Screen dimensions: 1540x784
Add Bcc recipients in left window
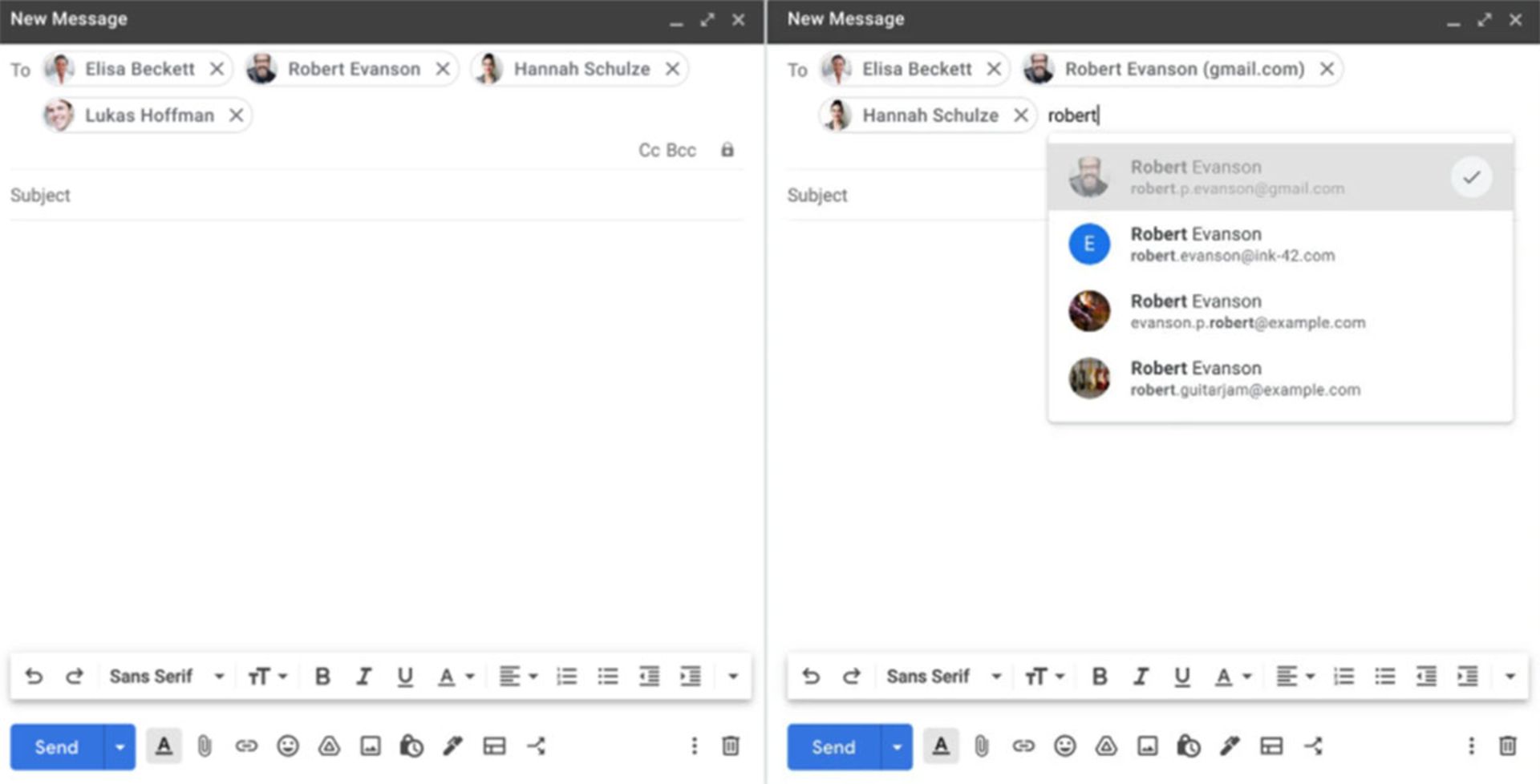point(682,150)
